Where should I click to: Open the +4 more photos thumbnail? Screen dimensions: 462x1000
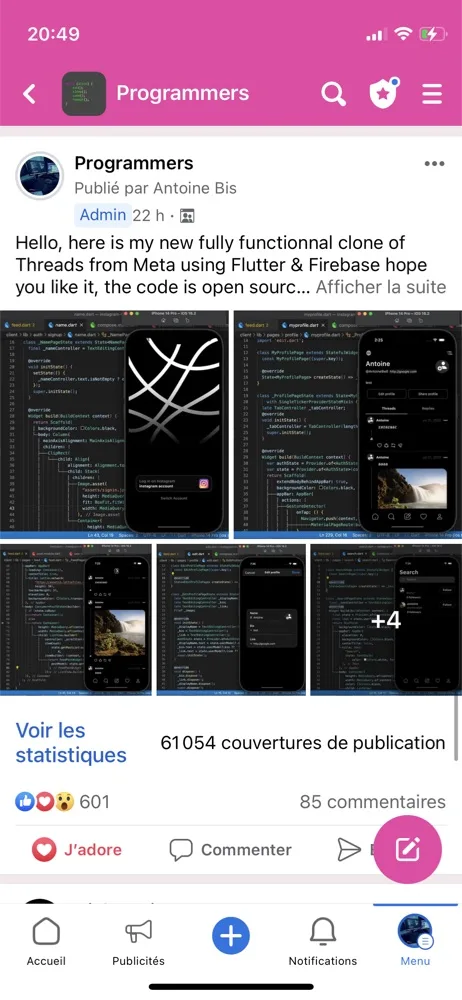point(386,619)
